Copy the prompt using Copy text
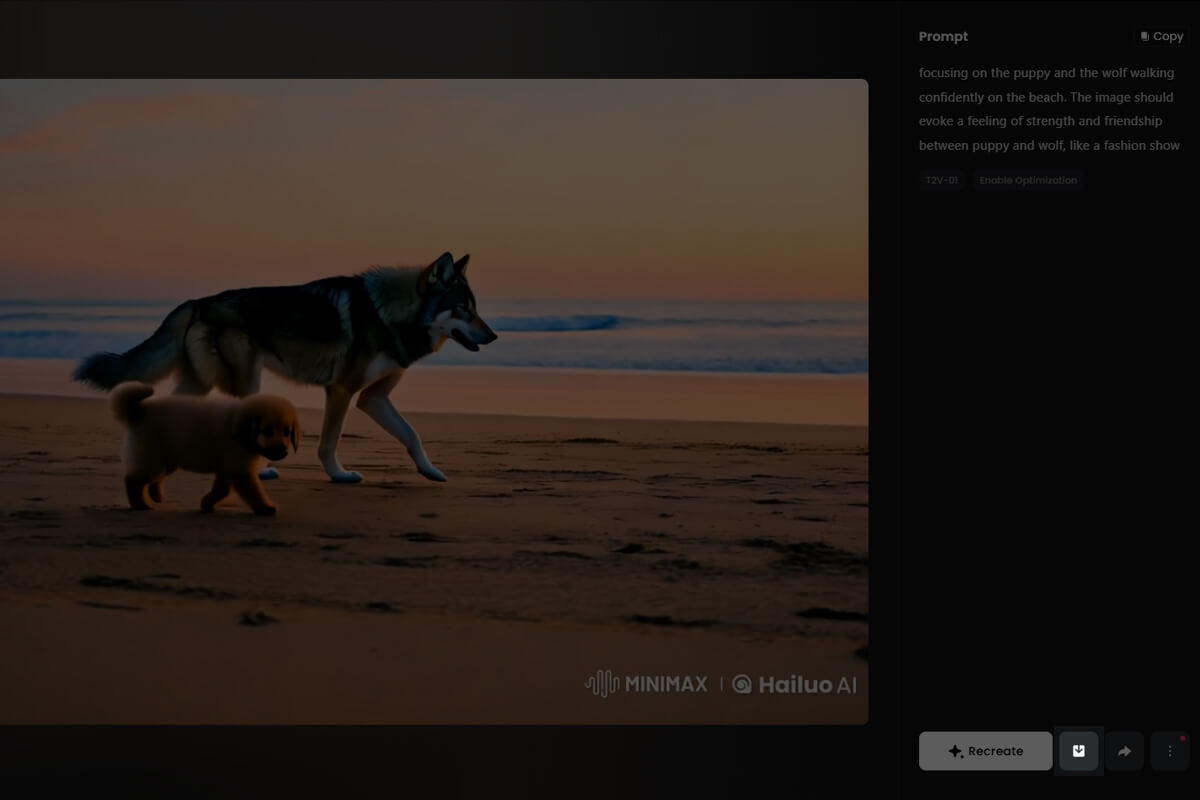 tap(1168, 36)
